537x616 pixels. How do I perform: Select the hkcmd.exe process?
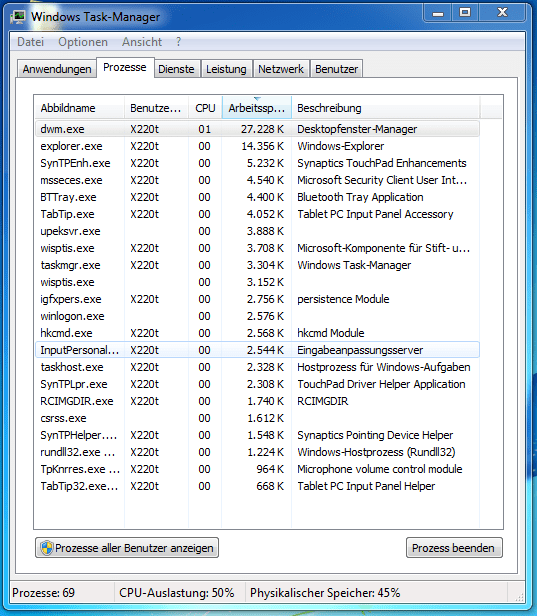point(257,333)
